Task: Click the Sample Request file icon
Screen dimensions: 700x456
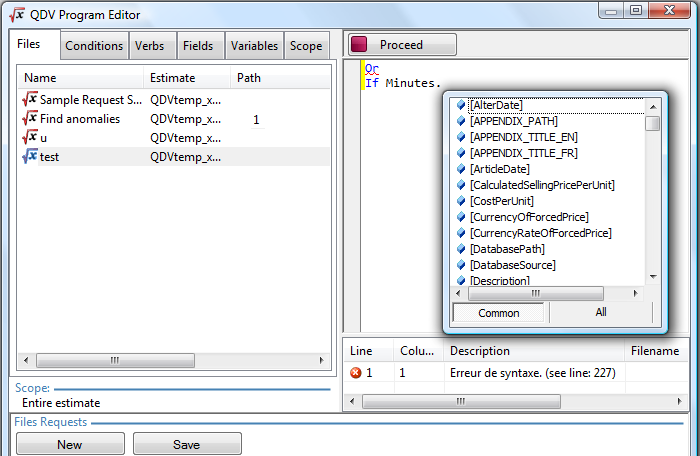Action: [30, 100]
